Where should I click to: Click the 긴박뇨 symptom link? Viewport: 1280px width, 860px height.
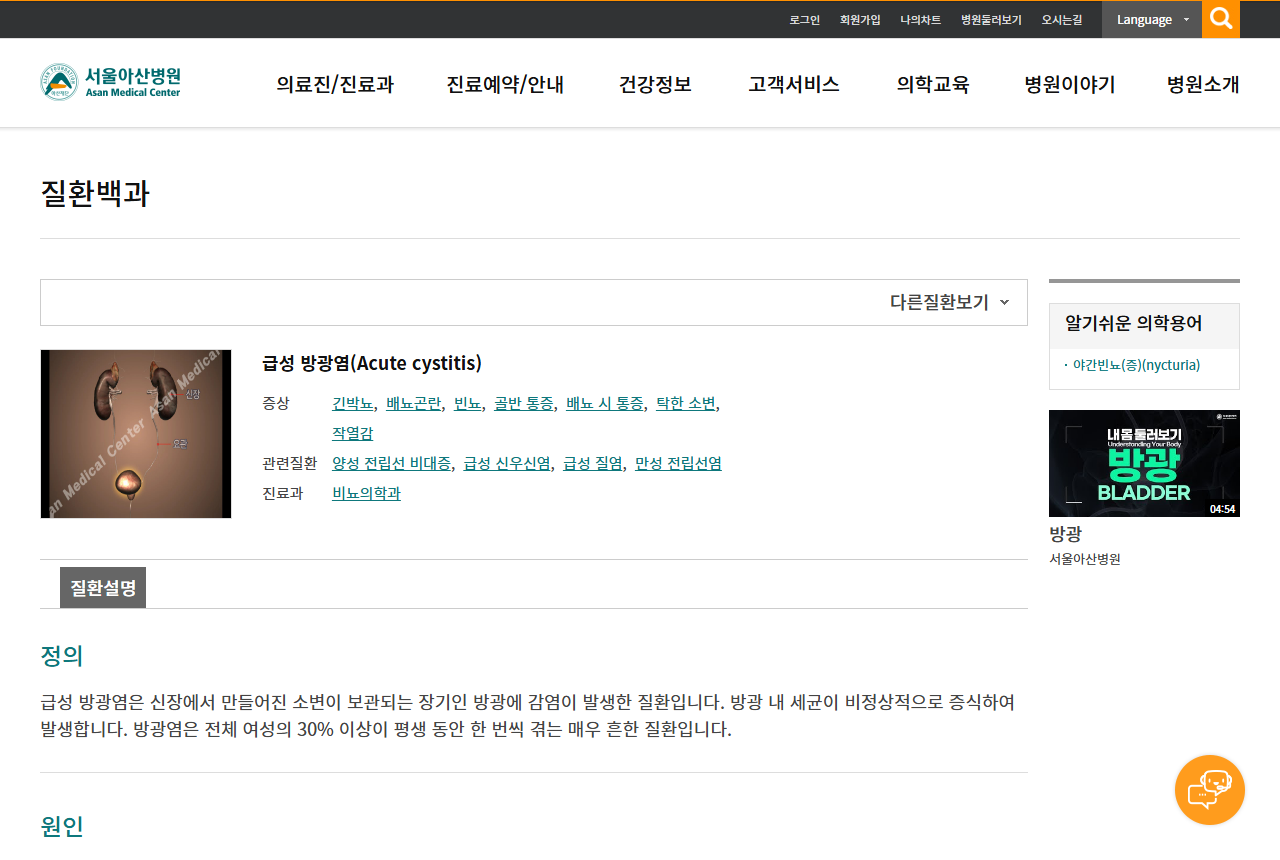353,404
